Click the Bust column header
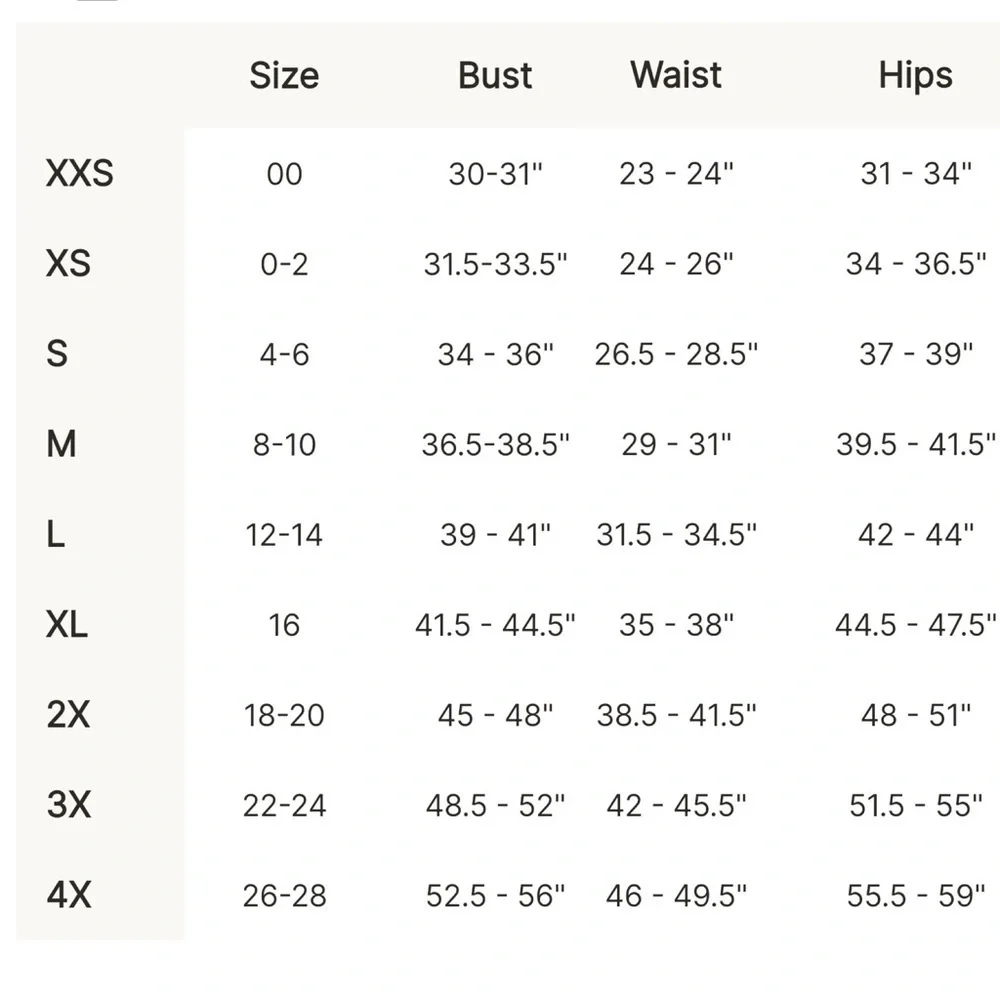This screenshot has height=1000, width=1000. click(x=495, y=76)
